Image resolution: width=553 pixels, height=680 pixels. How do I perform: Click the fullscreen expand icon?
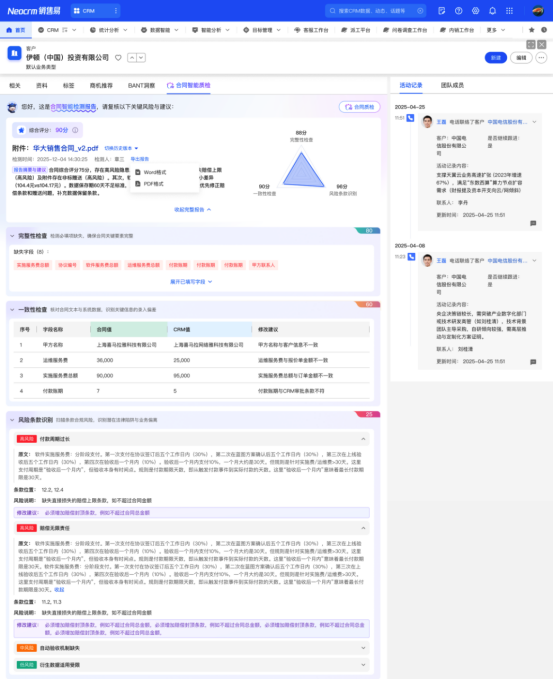coord(531,45)
